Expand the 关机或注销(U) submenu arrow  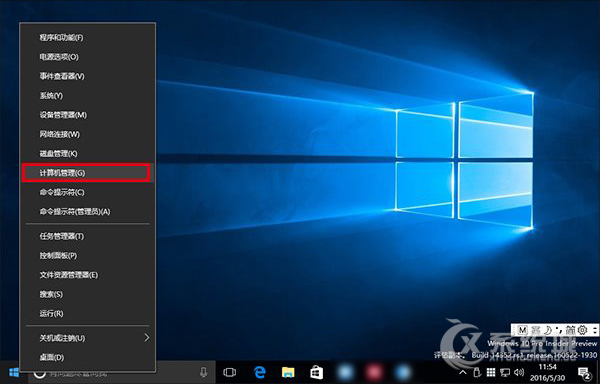click(x=147, y=338)
